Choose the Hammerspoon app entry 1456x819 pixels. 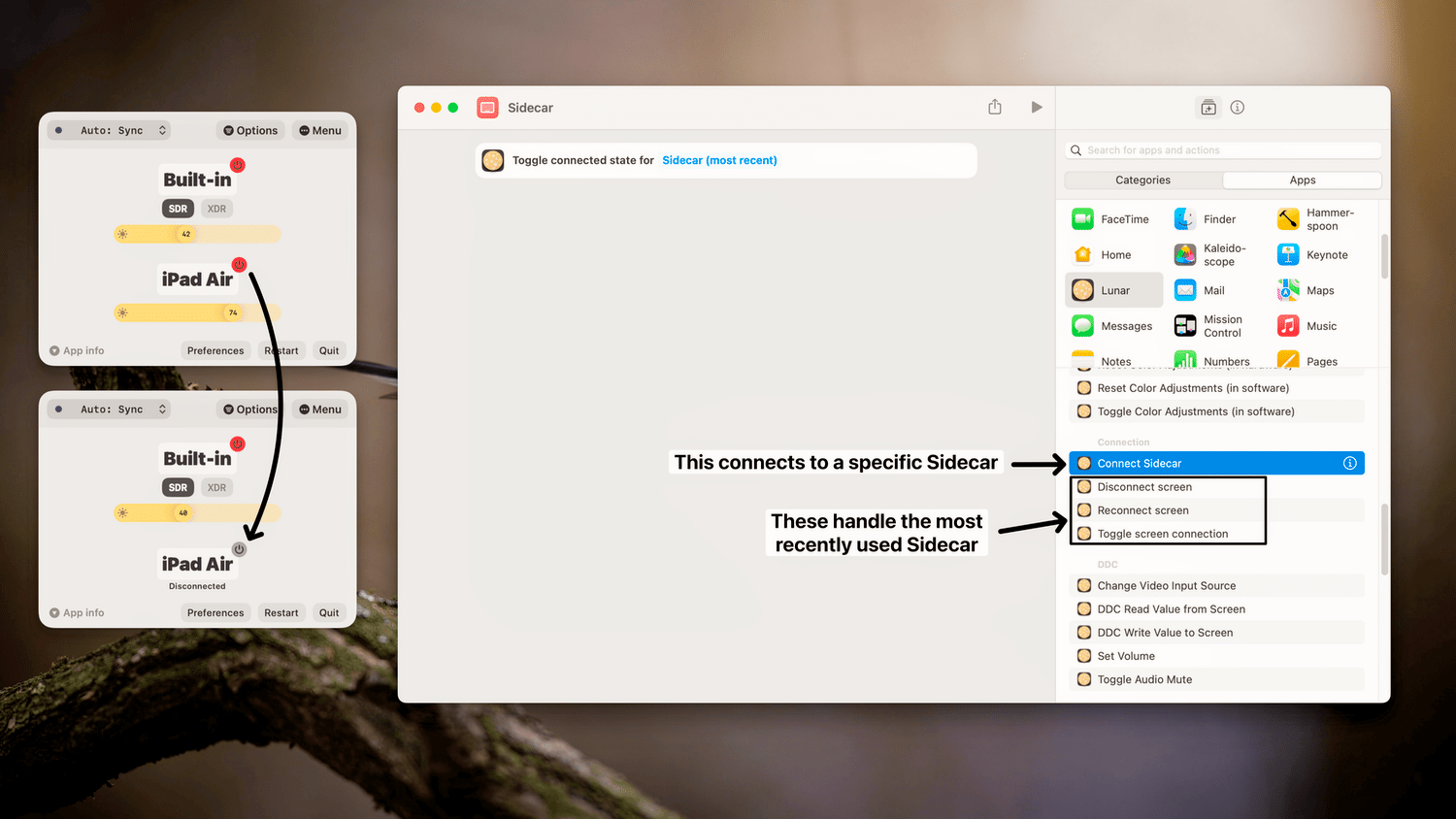(x=1316, y=219)
